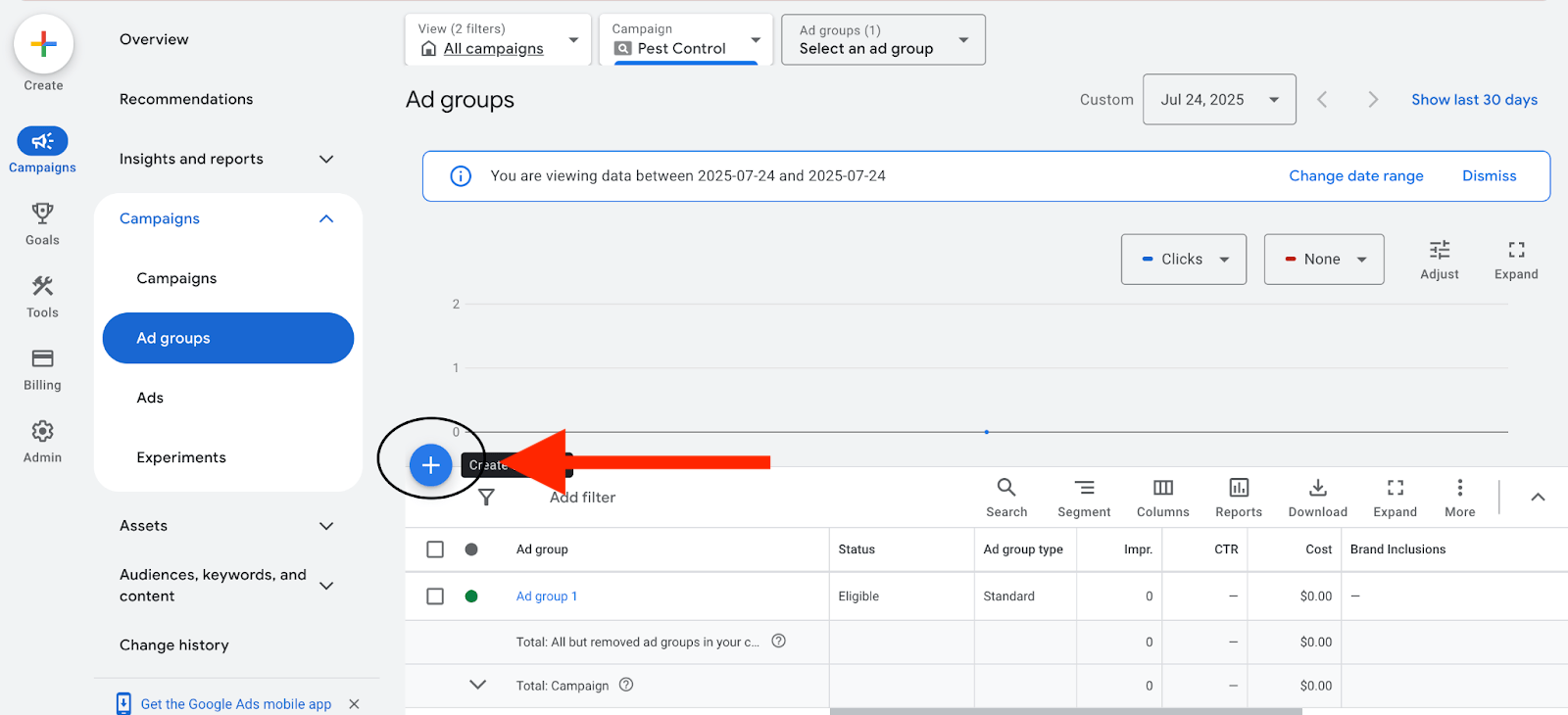Click the table horizontal scrollbar
Viewport: 1568px width, 715px height.
pos(1065,711)
